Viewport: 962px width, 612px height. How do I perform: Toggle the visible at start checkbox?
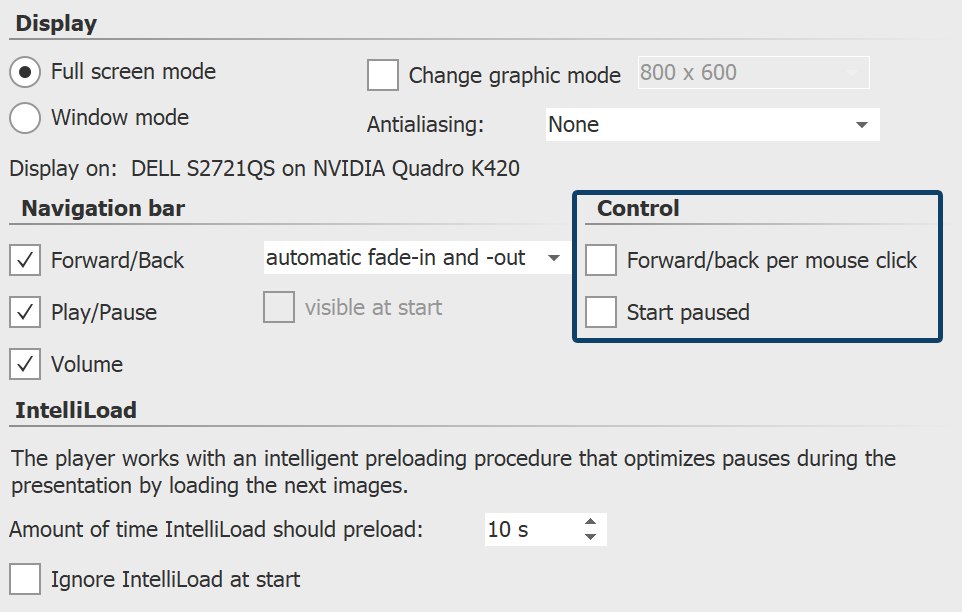(279, 308)
